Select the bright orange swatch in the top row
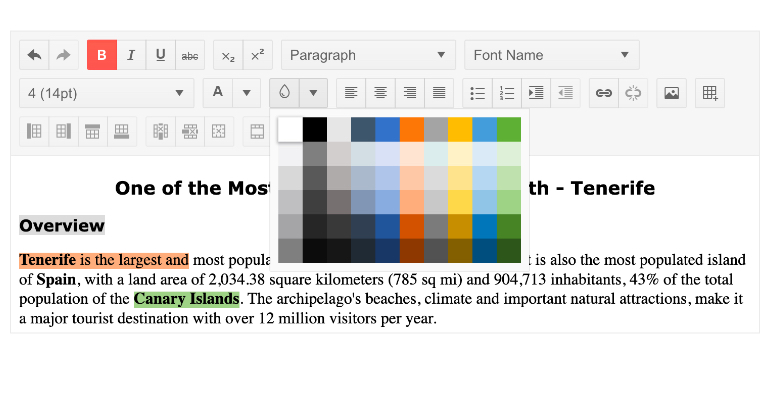Image resolution: width=770 pixels, height=394 pixels. [412, 130]
